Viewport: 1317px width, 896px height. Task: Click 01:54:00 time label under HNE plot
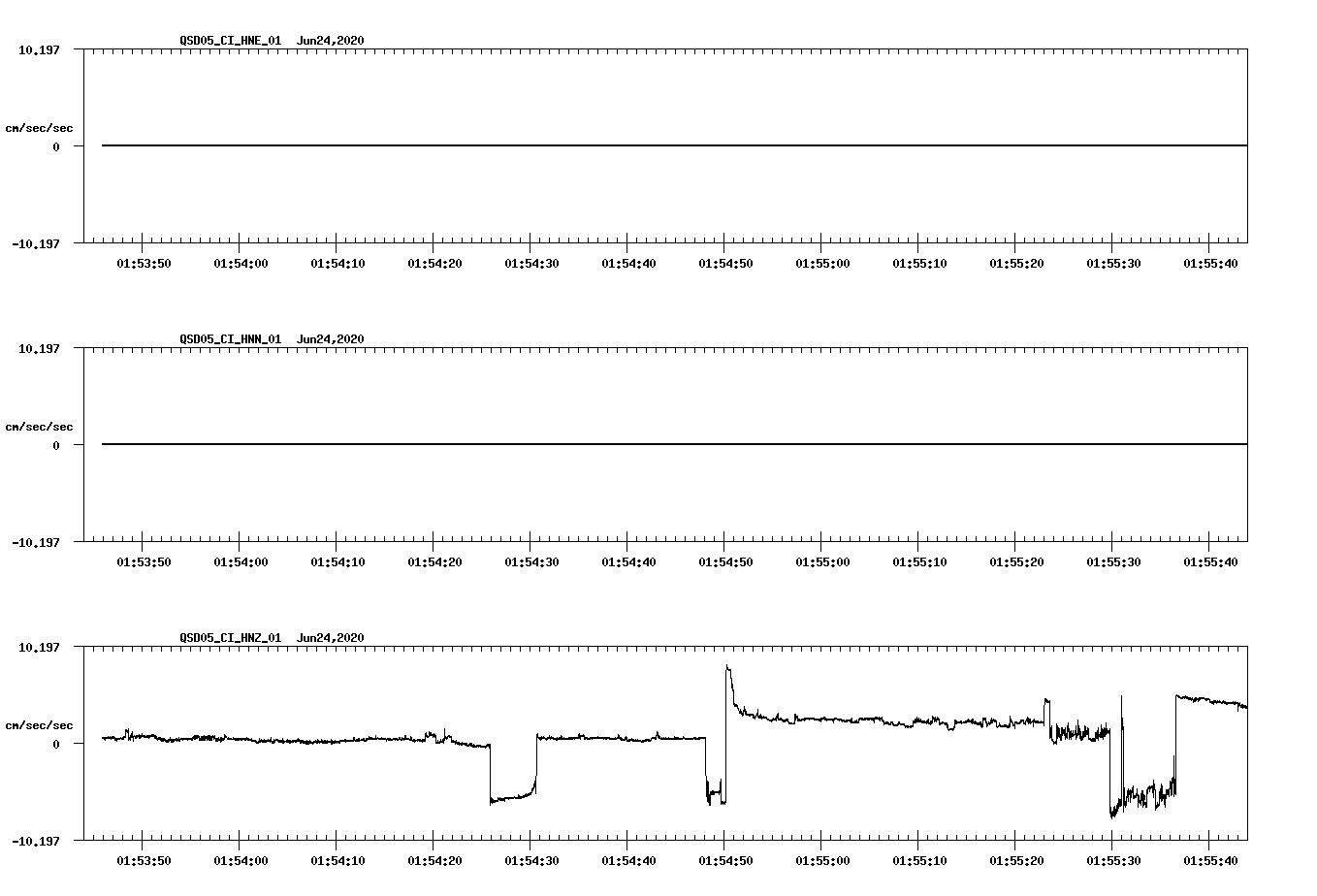241,263
